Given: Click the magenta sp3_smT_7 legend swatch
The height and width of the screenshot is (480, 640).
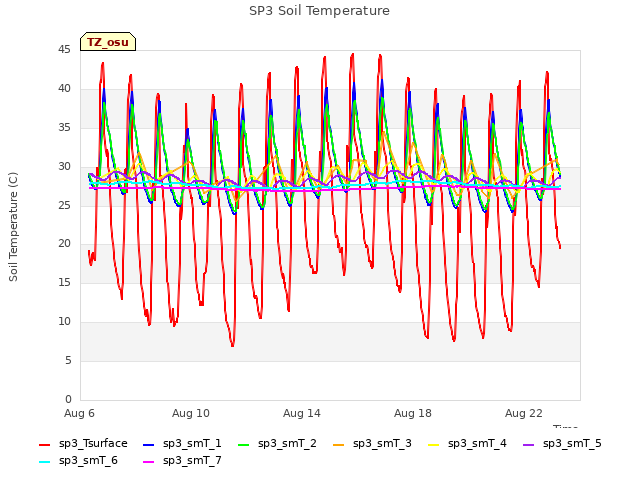Looking at the screenshot, I should [149, 462].
